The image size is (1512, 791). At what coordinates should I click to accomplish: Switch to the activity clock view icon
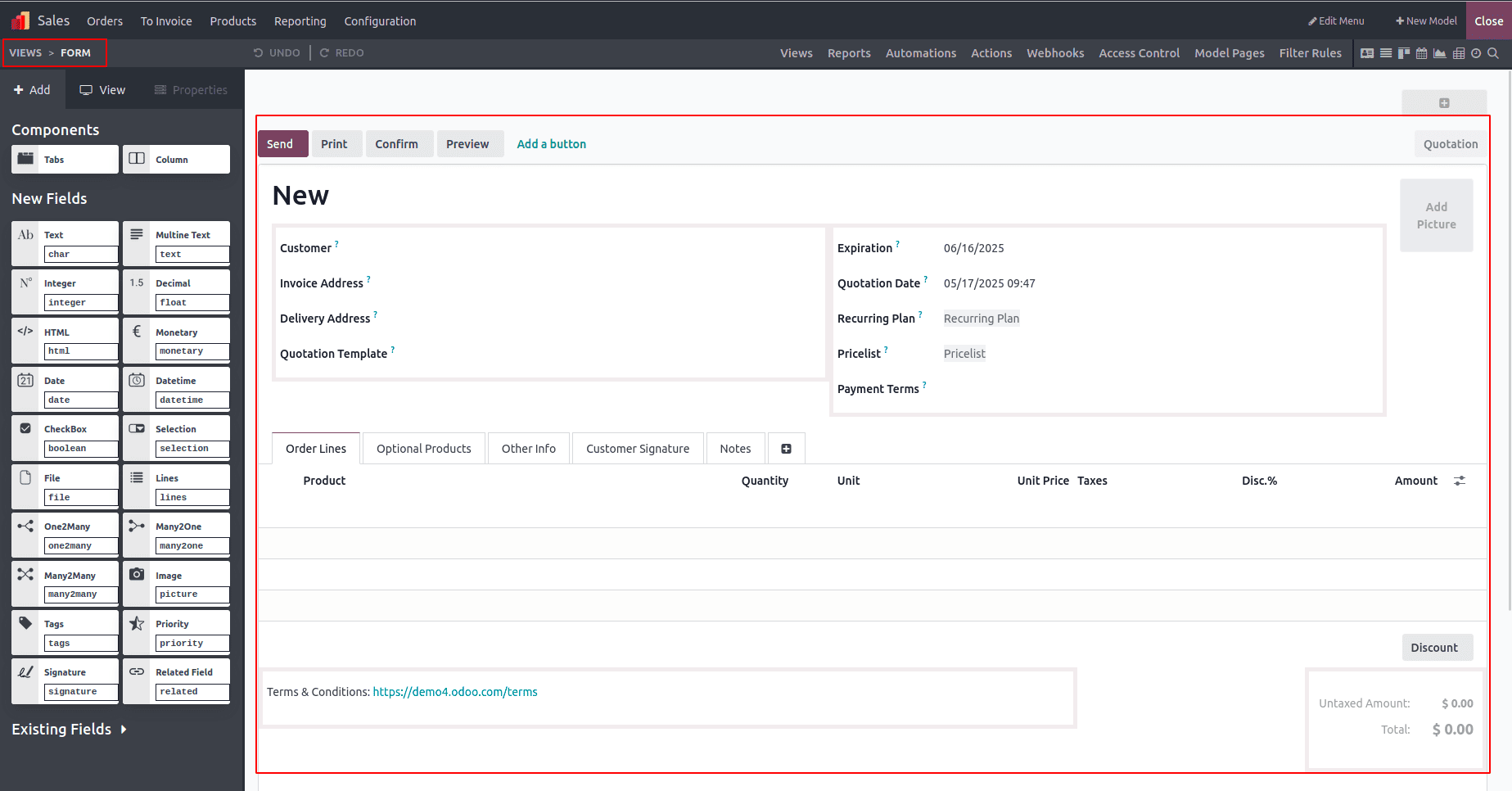[x=1476, y=53]
